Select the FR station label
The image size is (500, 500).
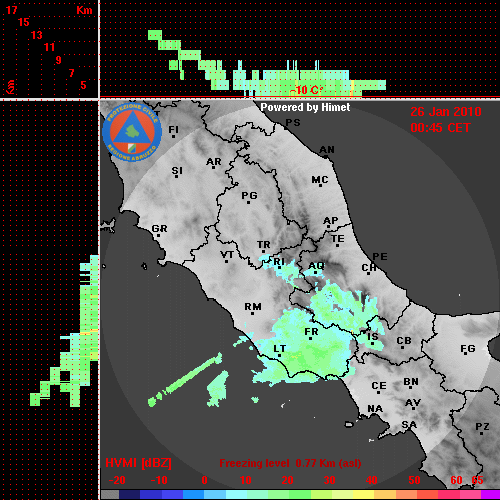click(x=311, y=332)
